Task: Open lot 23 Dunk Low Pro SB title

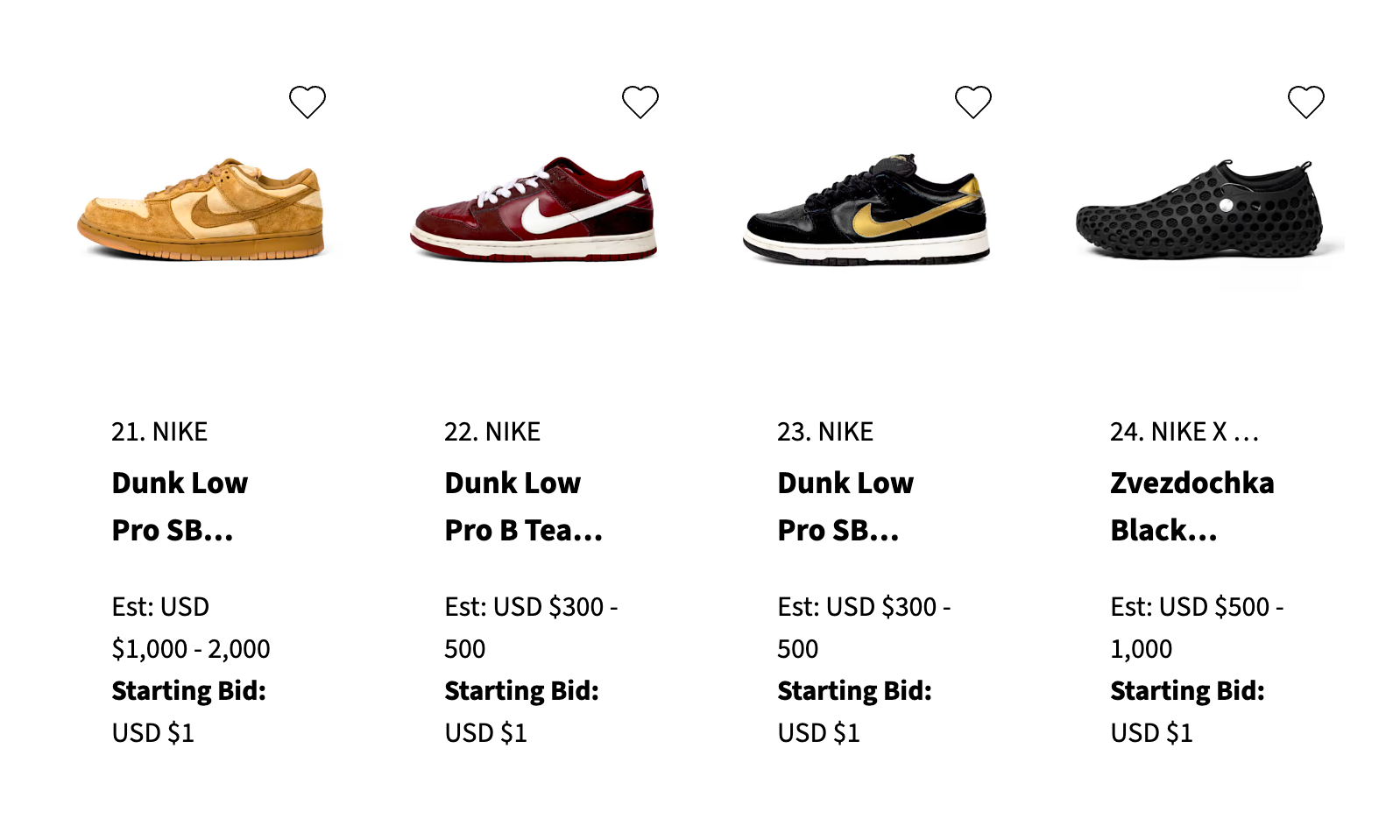Action: pyautogui.click(x=845, y=506)
